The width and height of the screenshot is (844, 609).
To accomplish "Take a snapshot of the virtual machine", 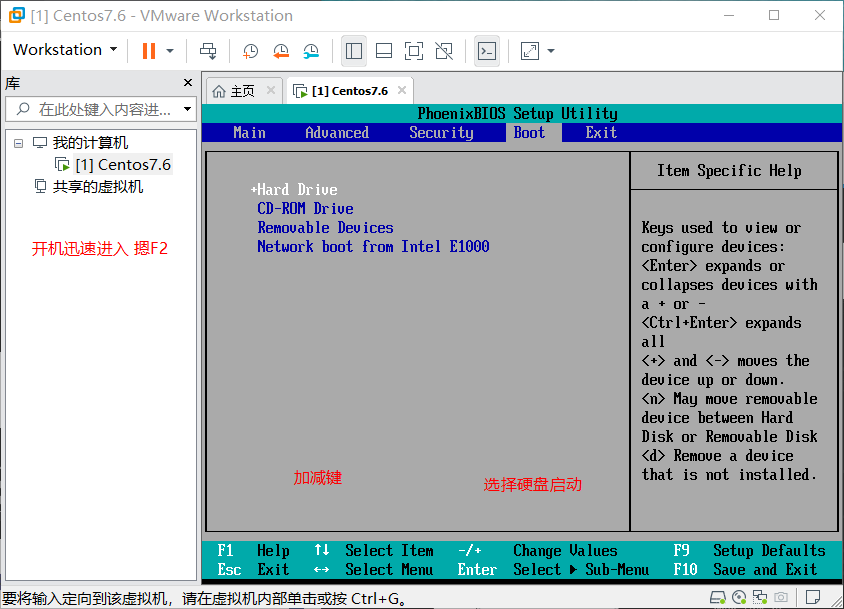I will pos(250,51).
